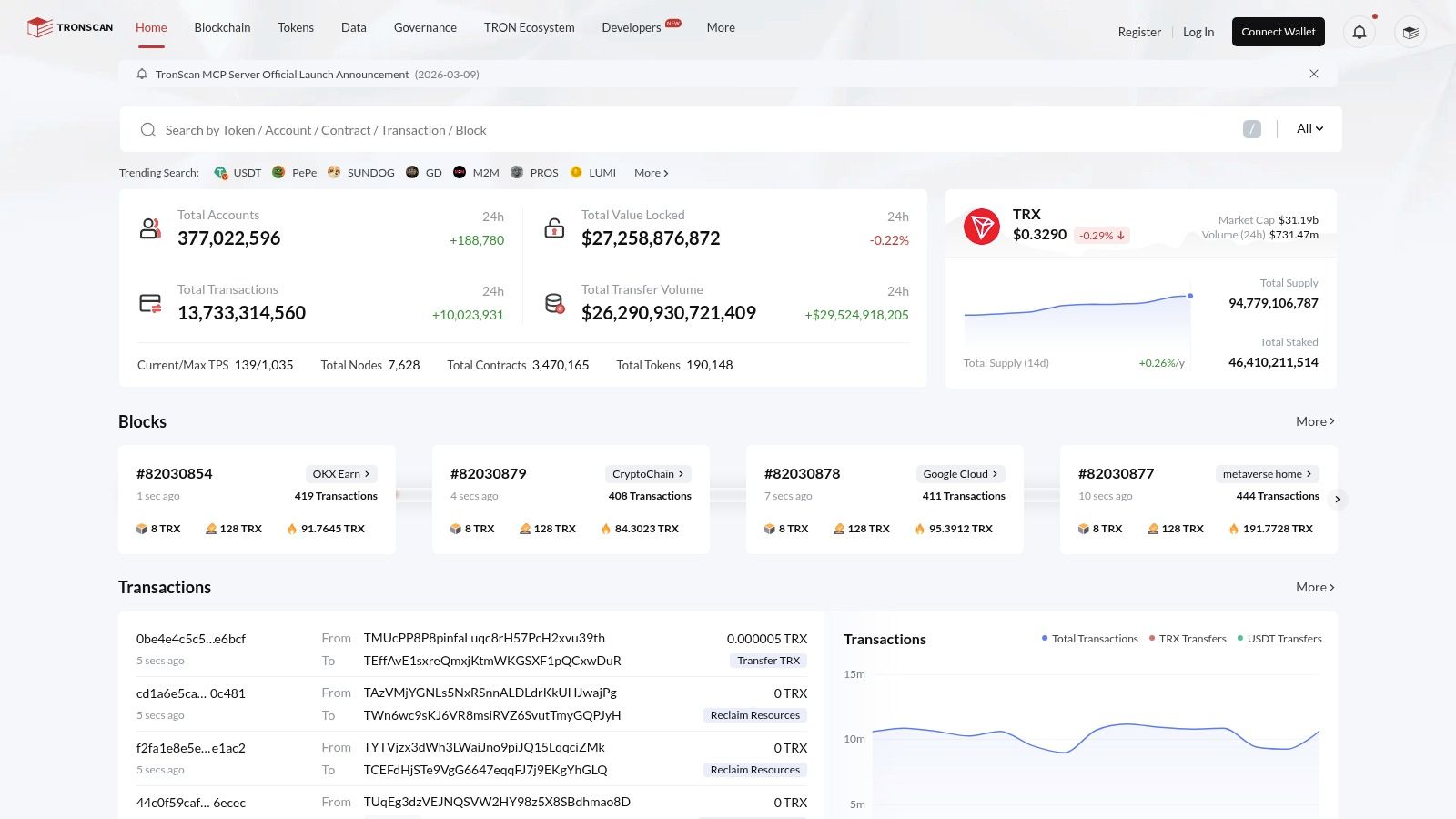
Task: Click the Connect Wallet button
Action: (x=1278, y=31)
